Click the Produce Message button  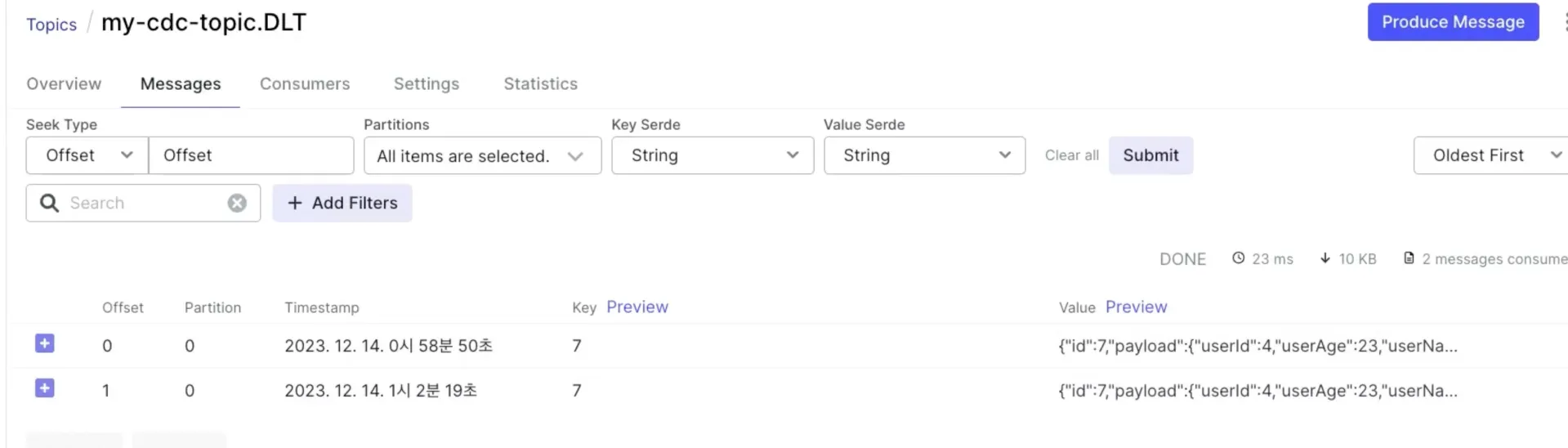pos(1453,22)
